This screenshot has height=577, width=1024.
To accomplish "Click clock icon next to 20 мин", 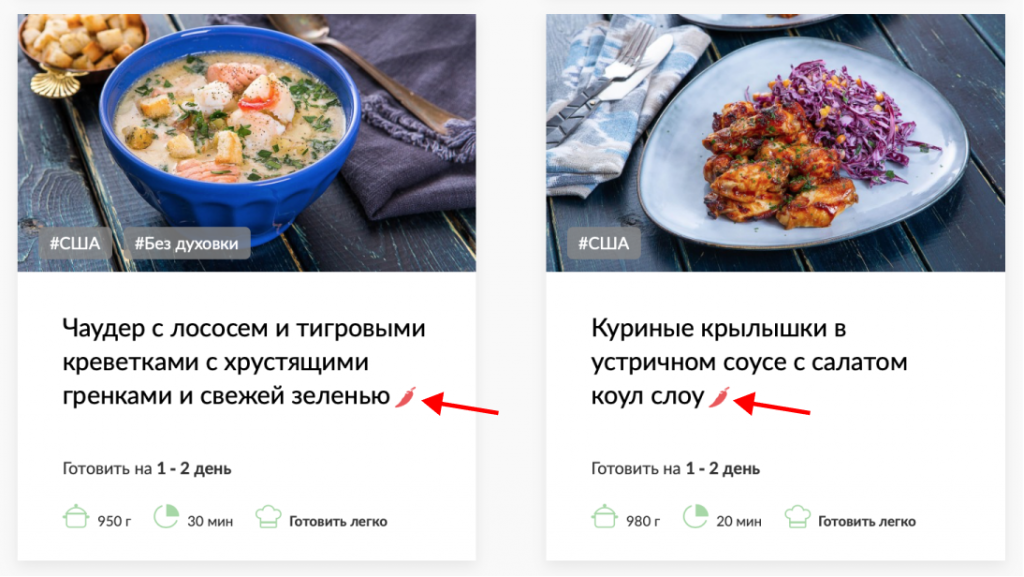I will (695, 516).
